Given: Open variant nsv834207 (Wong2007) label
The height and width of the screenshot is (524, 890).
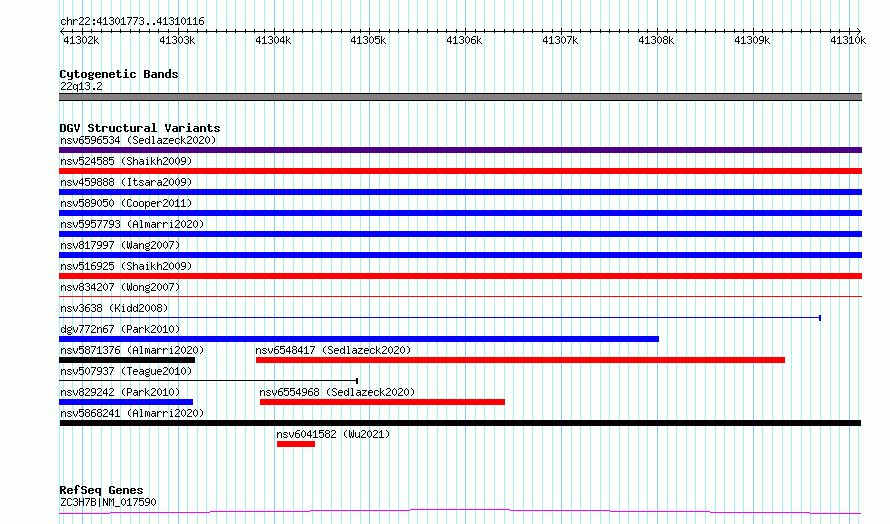Looking at the screenshot, I should coord(120,287).
